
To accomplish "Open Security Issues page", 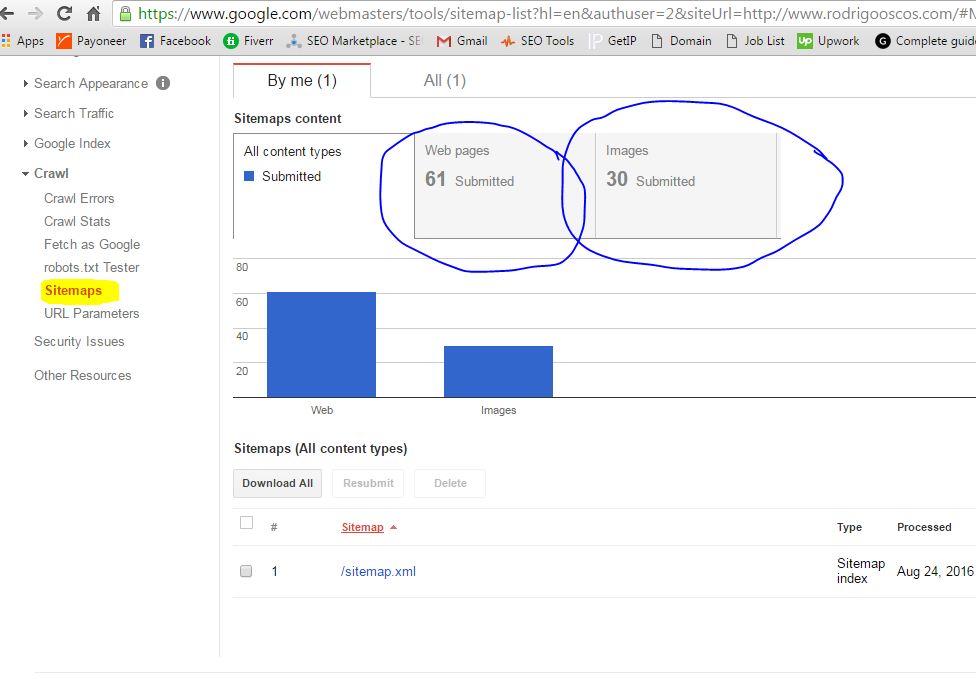I will coord(79,341).
